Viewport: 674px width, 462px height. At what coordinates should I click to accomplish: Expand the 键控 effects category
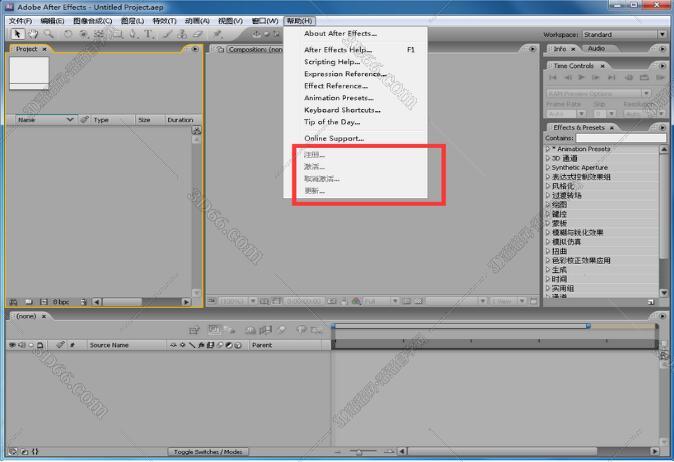coord(548,214)
